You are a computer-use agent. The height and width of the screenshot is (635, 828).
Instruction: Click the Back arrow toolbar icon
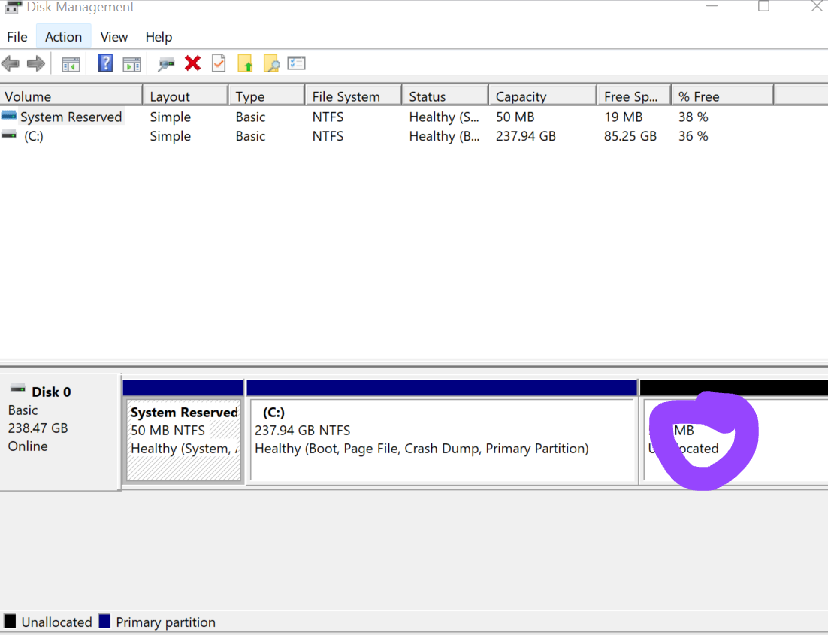click(x=11, y=64)
